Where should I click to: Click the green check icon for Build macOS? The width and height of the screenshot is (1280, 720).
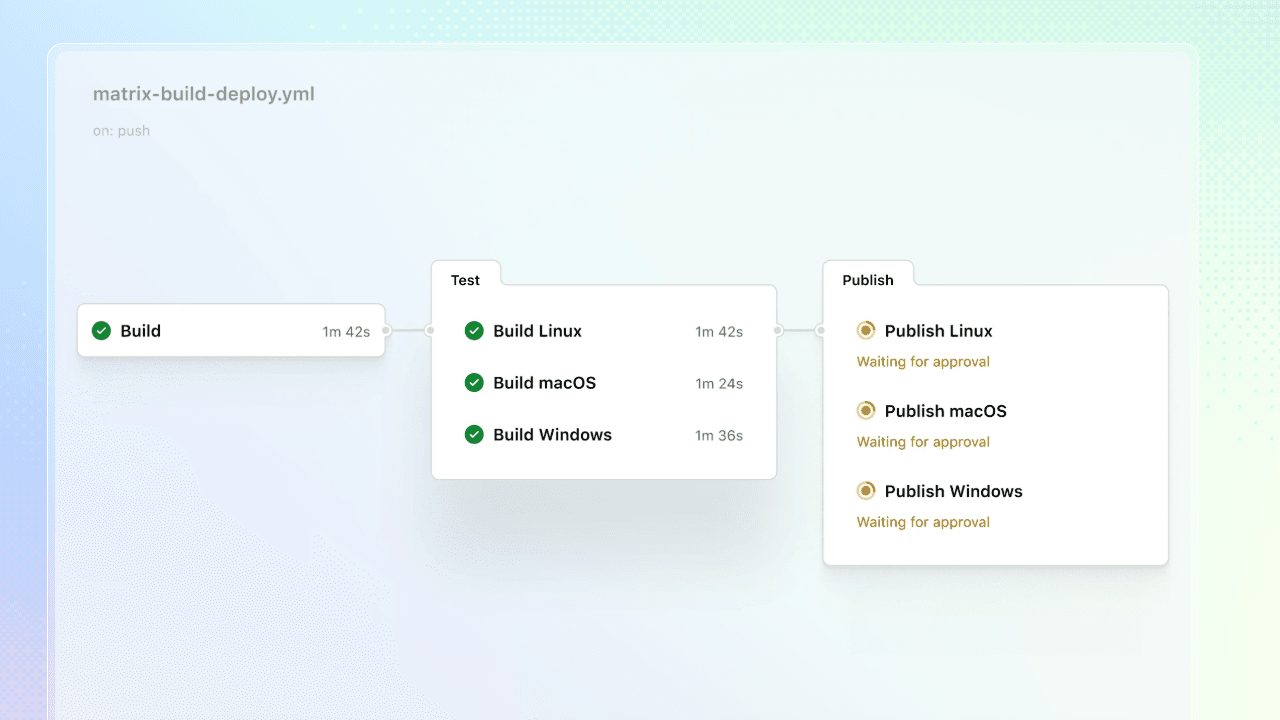pyautogui.click(x=474, y=383)
